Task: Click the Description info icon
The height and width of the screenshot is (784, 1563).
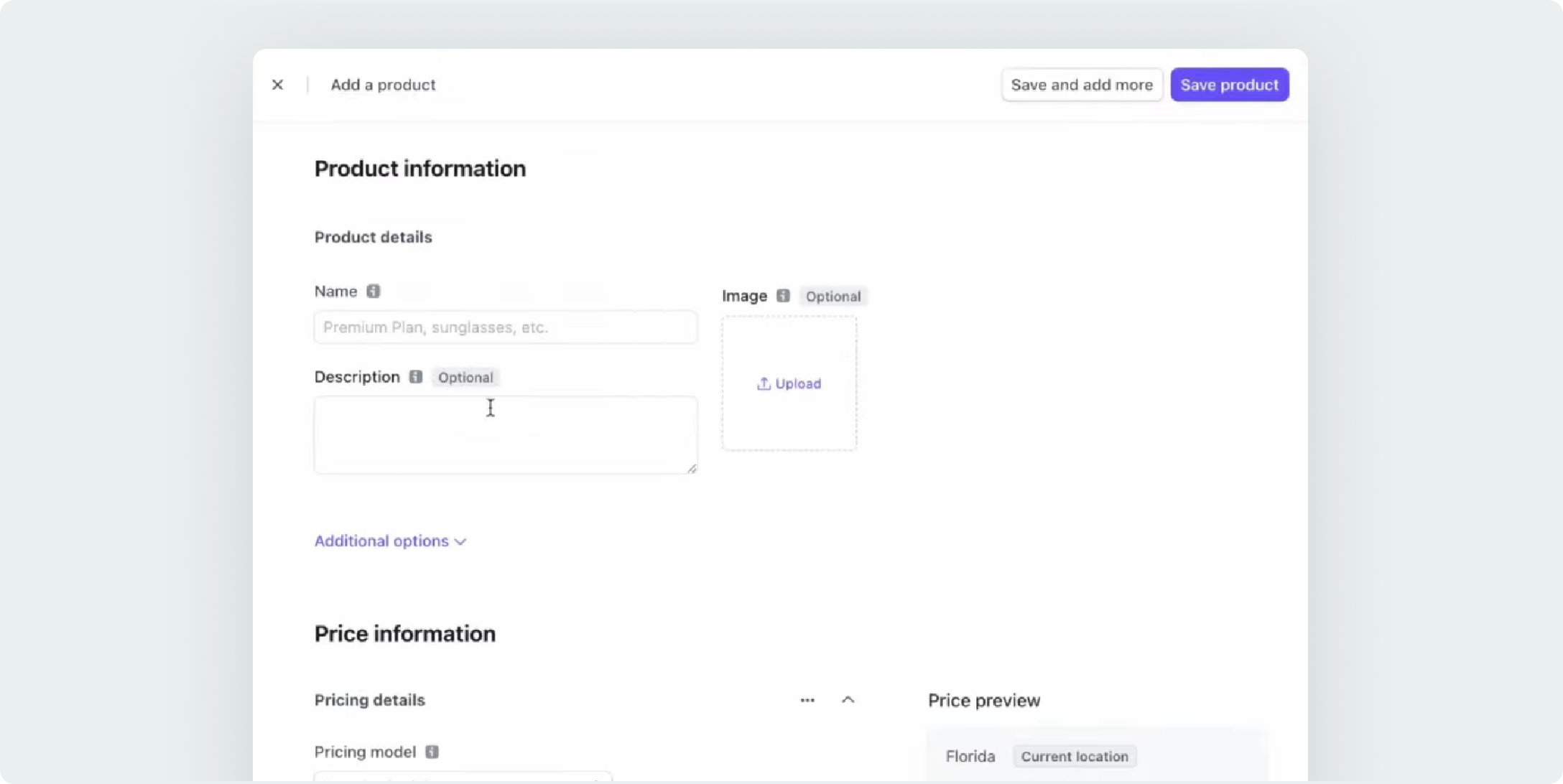Action: tap(416, 377)
